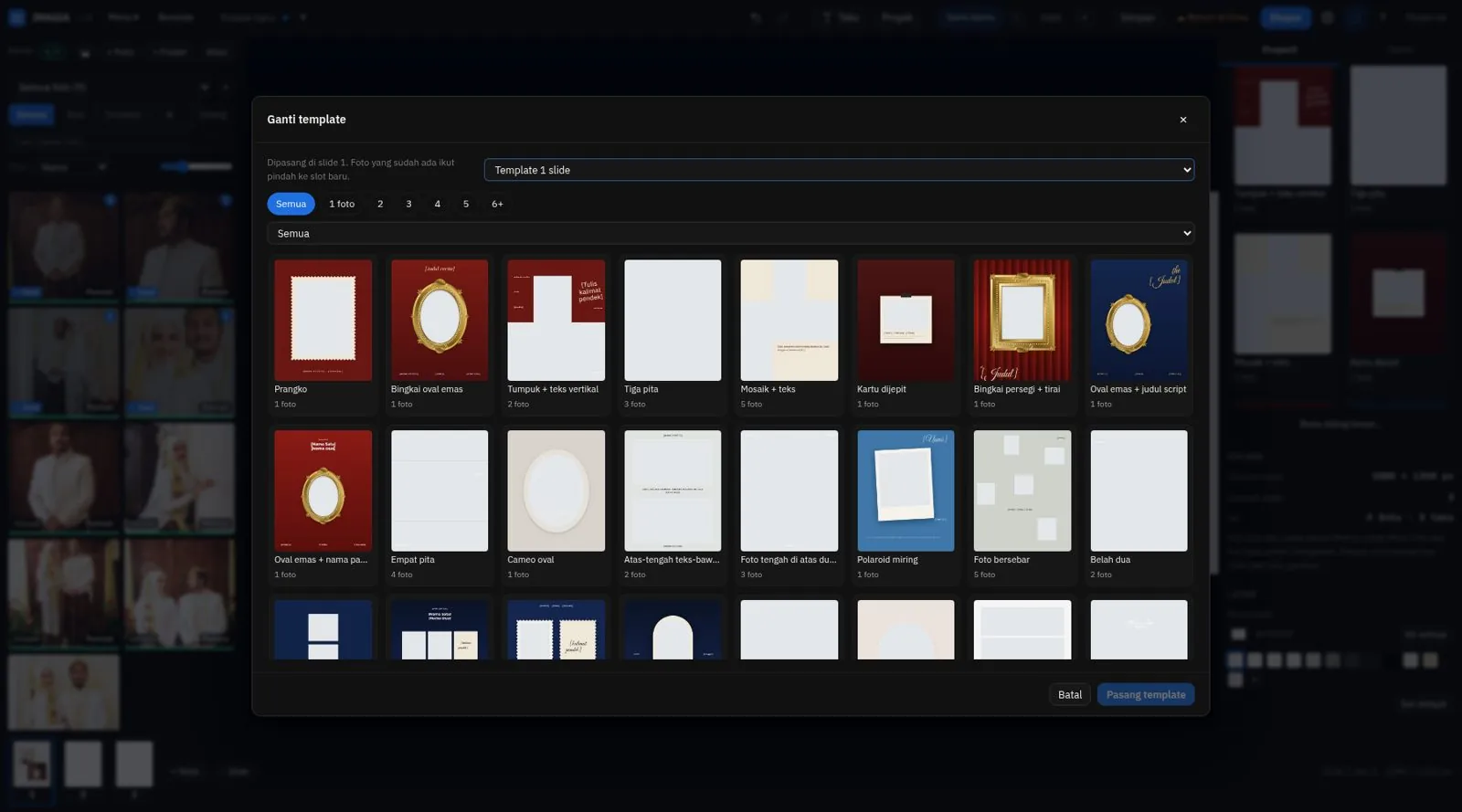Pick the Foto tengah di atas template
The height and width of the screenshot is (812, 1462).
[789, 505]
